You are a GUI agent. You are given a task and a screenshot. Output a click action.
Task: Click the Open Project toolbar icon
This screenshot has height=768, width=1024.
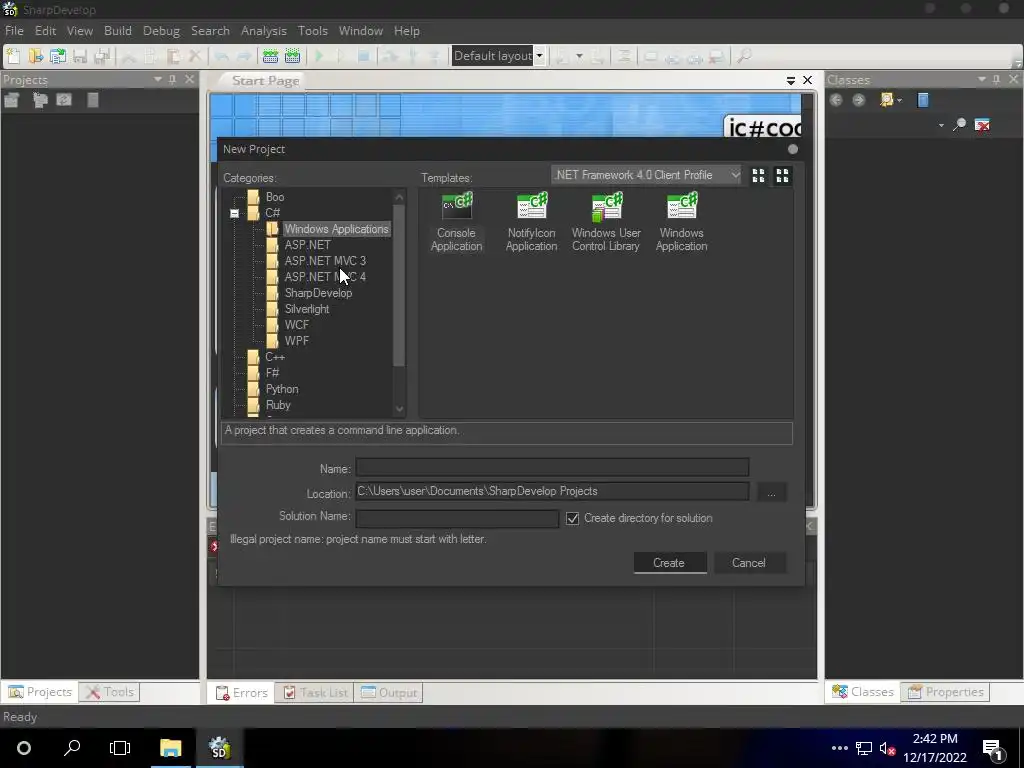coord(57,56)
